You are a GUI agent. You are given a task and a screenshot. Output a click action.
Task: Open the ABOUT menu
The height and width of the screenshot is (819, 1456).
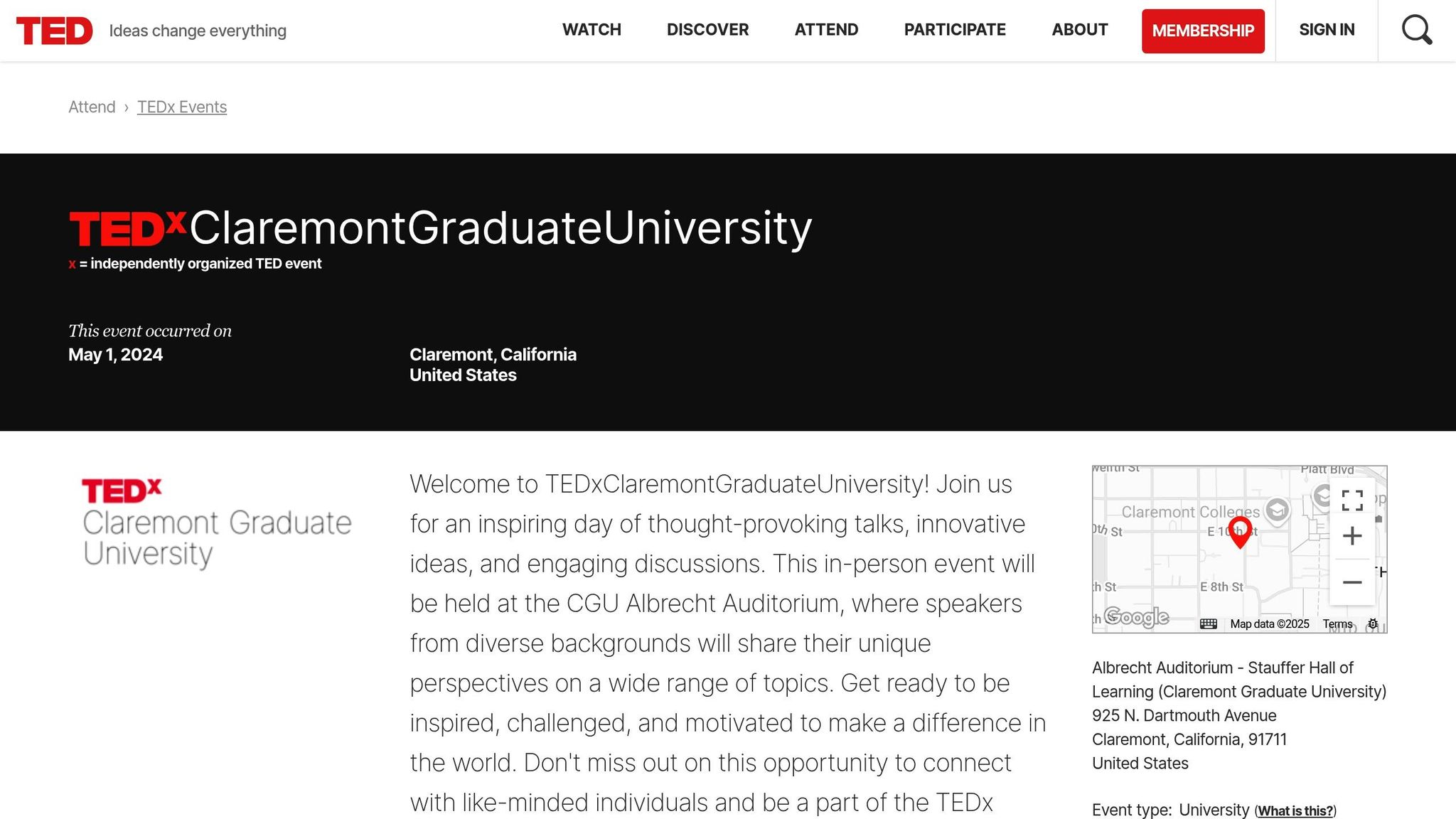click(x=1079, y=30)
